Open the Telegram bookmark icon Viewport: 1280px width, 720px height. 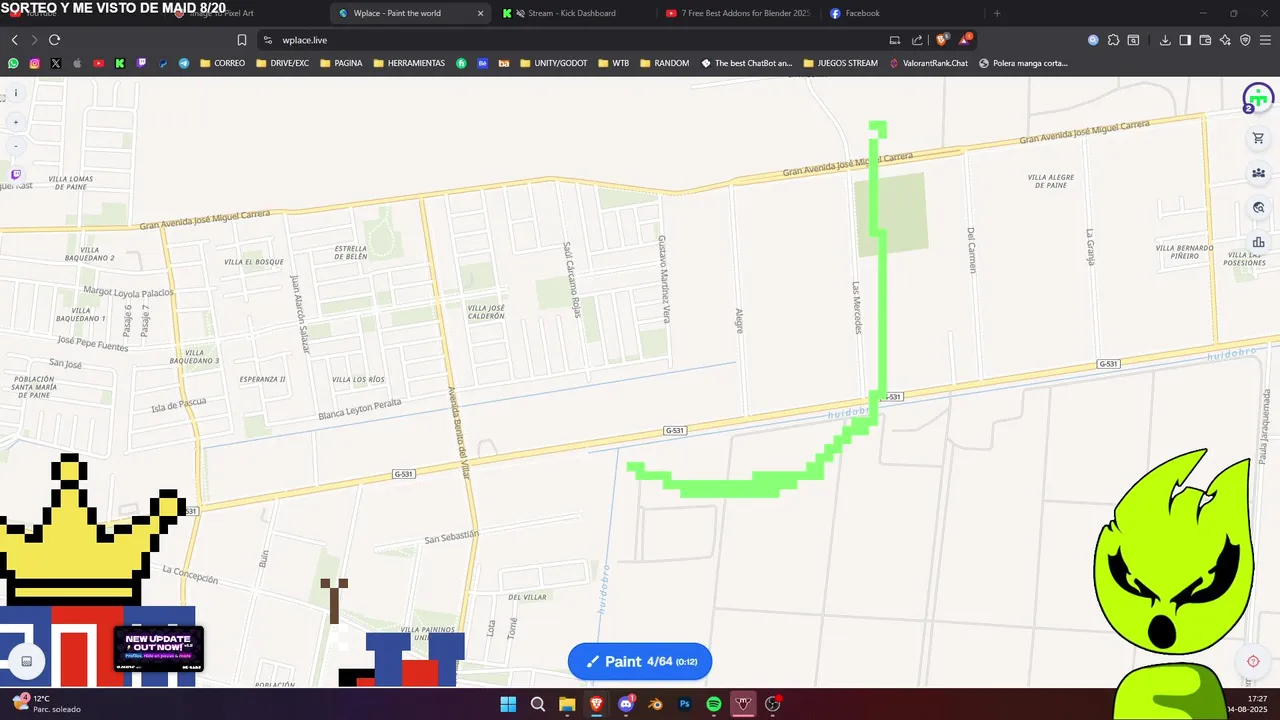pos(184,63)
